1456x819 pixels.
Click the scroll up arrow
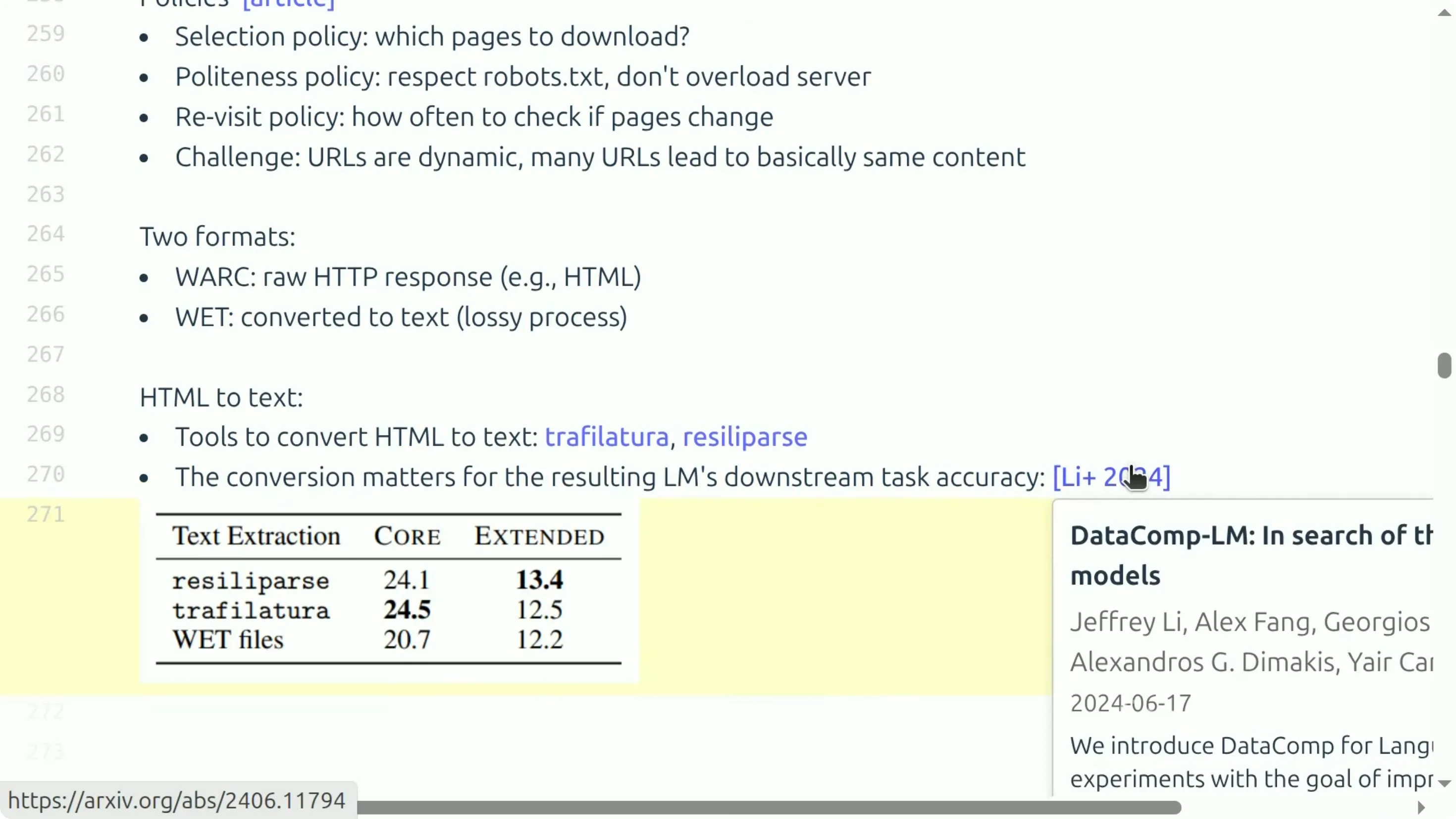point(1444,12)
